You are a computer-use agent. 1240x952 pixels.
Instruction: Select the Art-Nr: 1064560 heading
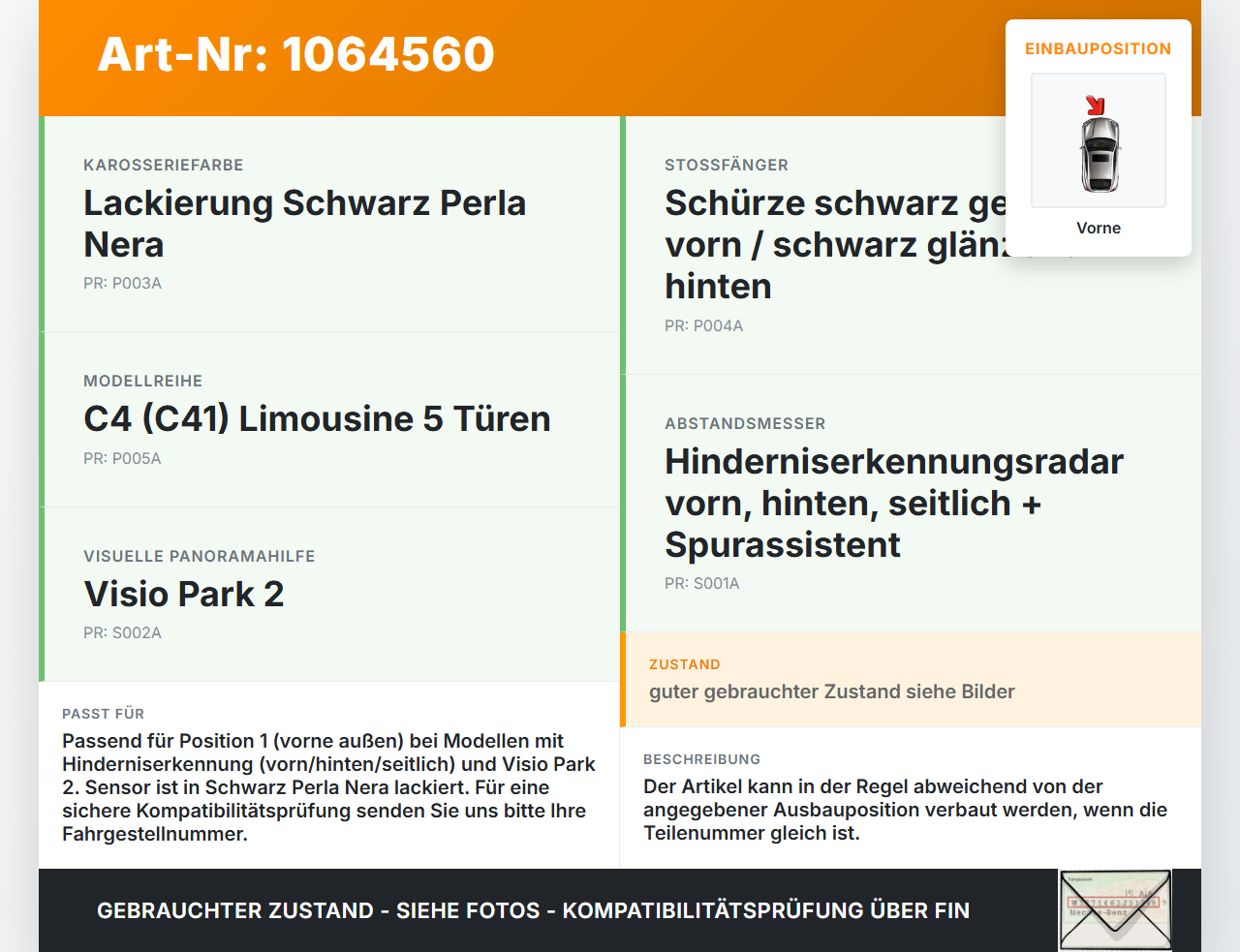click(296, 54)
